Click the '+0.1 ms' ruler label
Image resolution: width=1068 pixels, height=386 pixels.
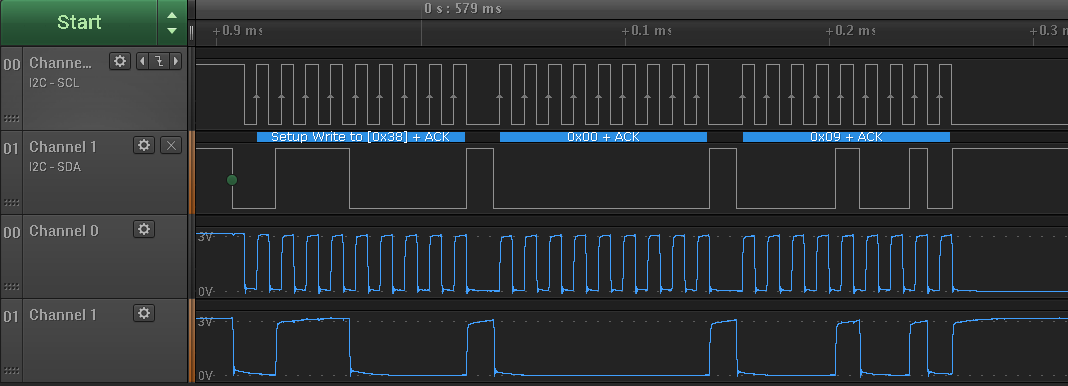[x=646, y=31]
